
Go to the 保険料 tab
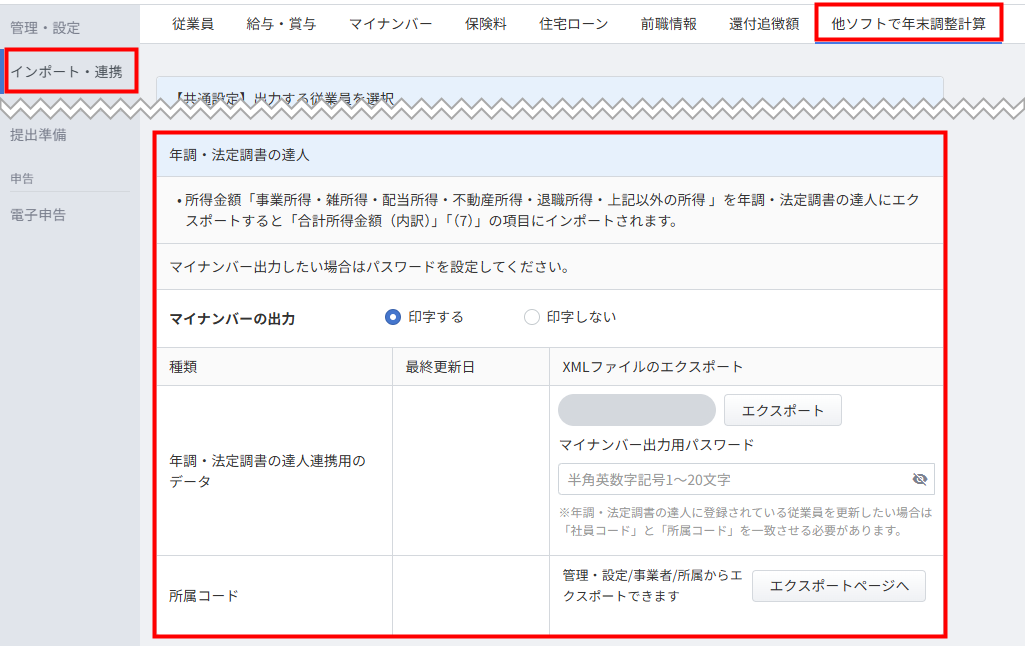point(486,24)
